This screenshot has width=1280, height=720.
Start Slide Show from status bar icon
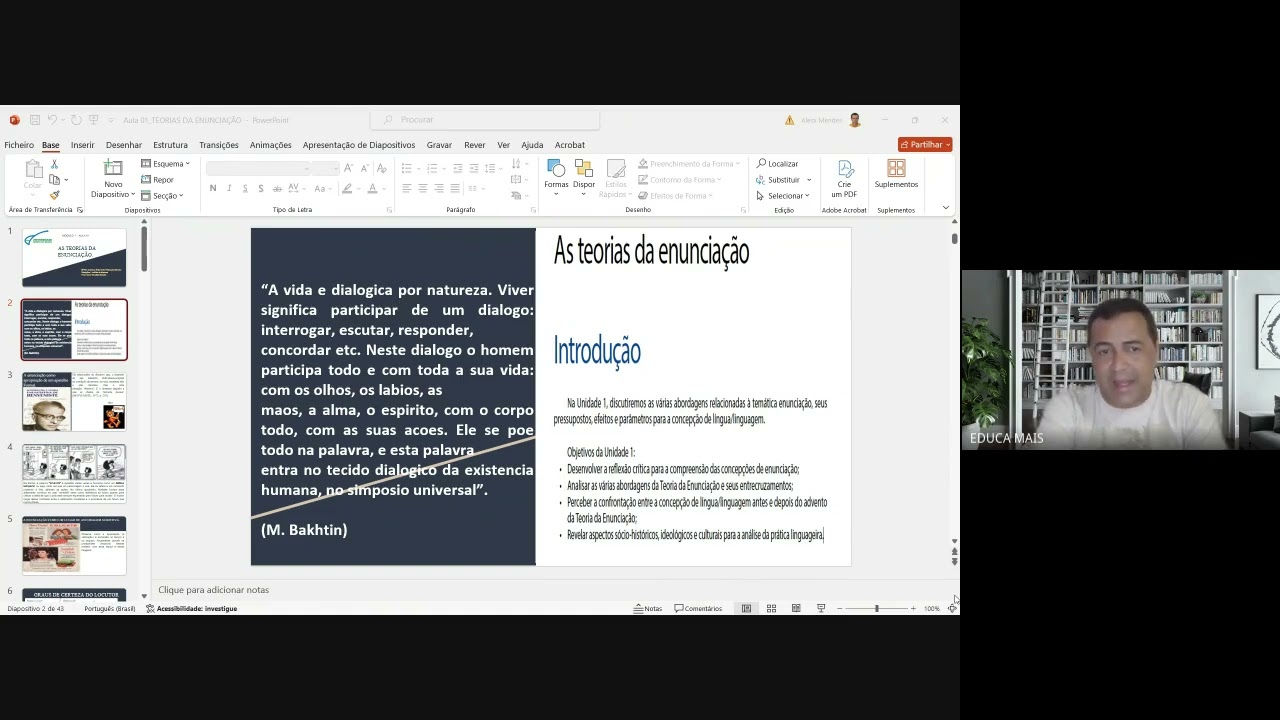coord(821,608)
